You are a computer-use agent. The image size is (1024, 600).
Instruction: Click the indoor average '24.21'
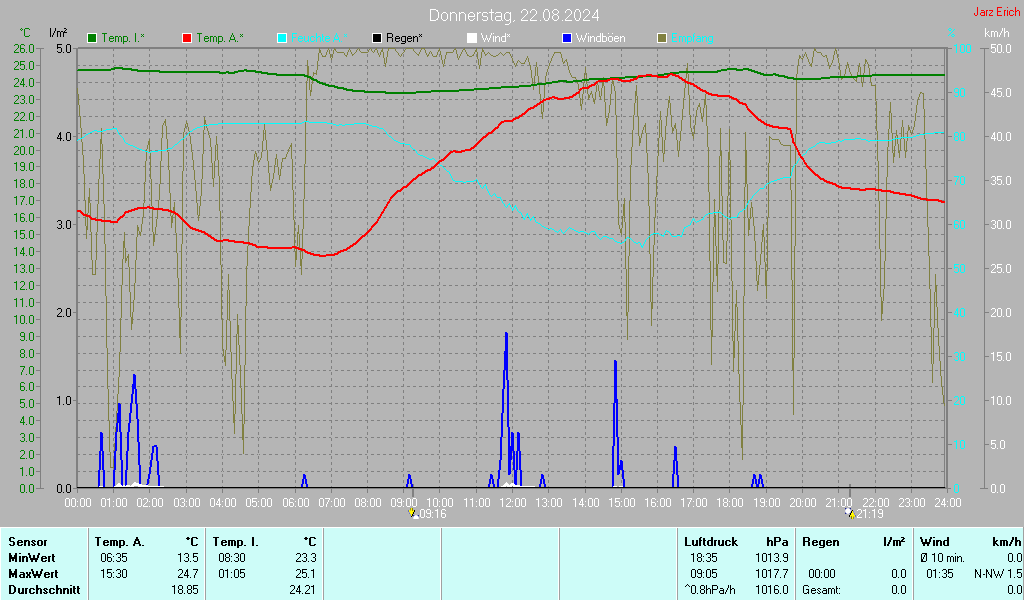coord(303,590)
